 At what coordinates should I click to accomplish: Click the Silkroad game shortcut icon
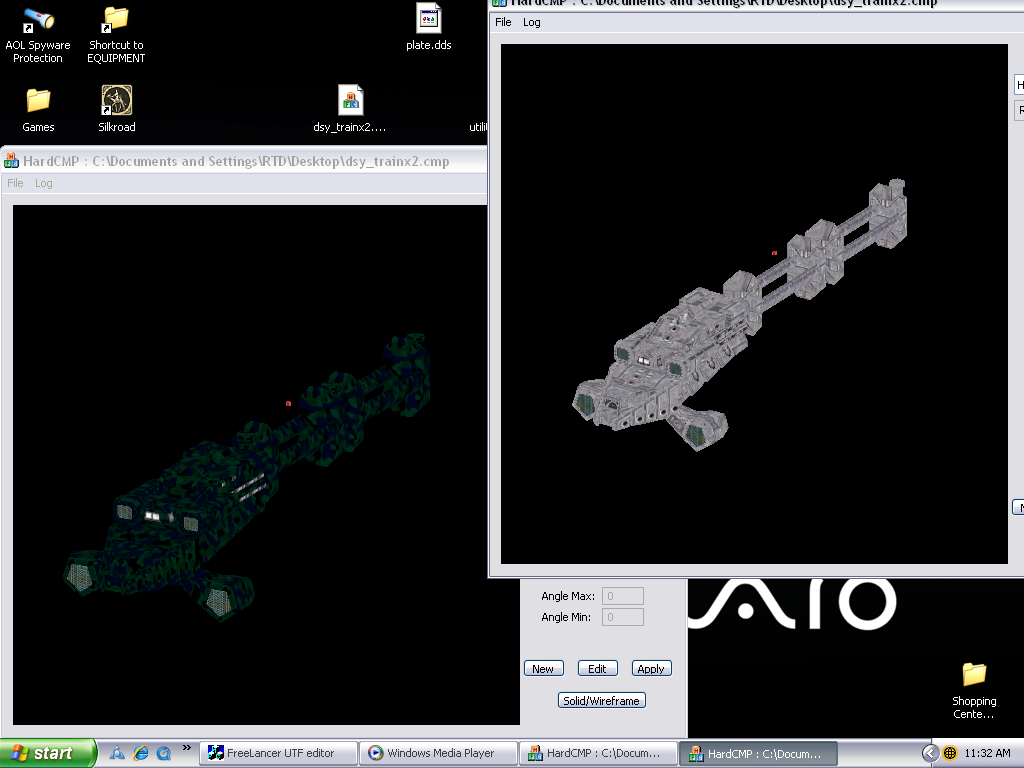coord(117,101)
